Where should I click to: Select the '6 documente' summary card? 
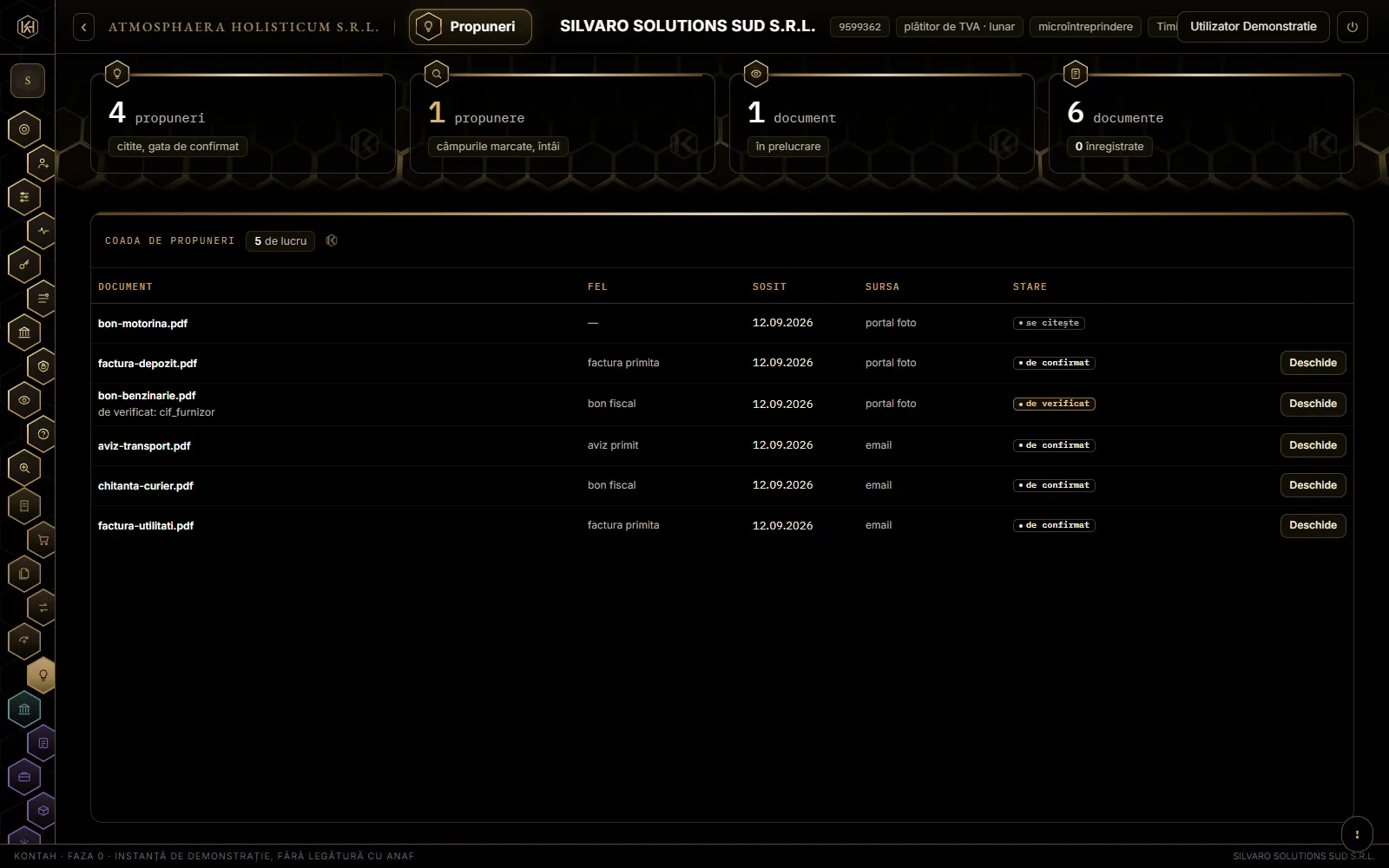point(1201,123)
